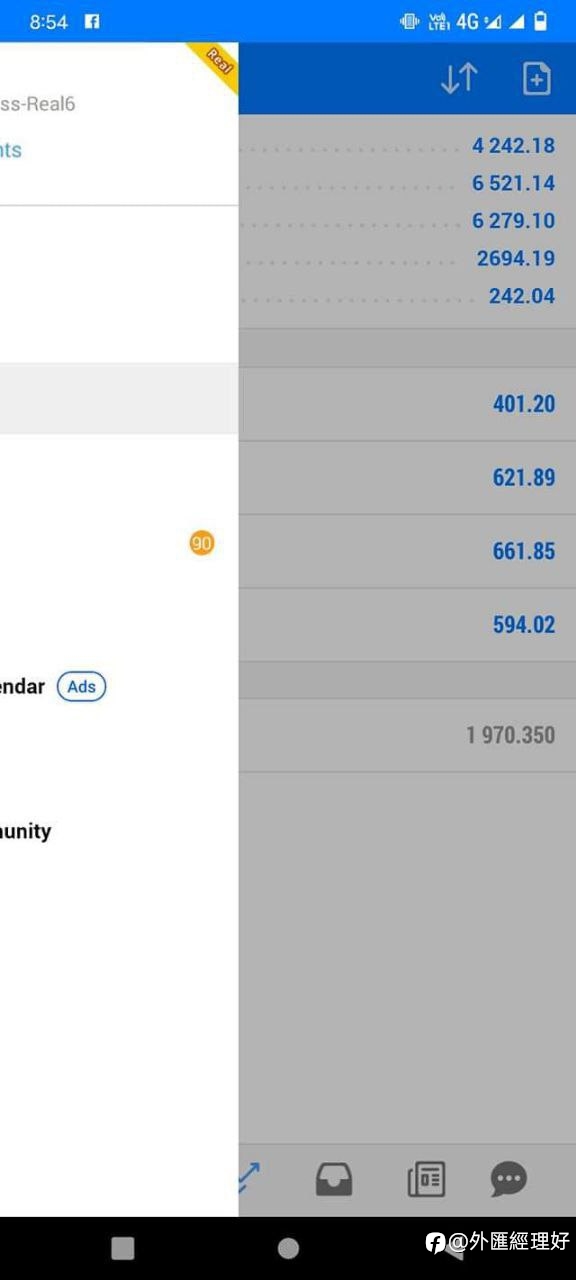Viewport: 576px width, 1280px height.
Task: Select the highlighted grey drawer menu item
Action: pyautogui.click(x=119, y=398)
